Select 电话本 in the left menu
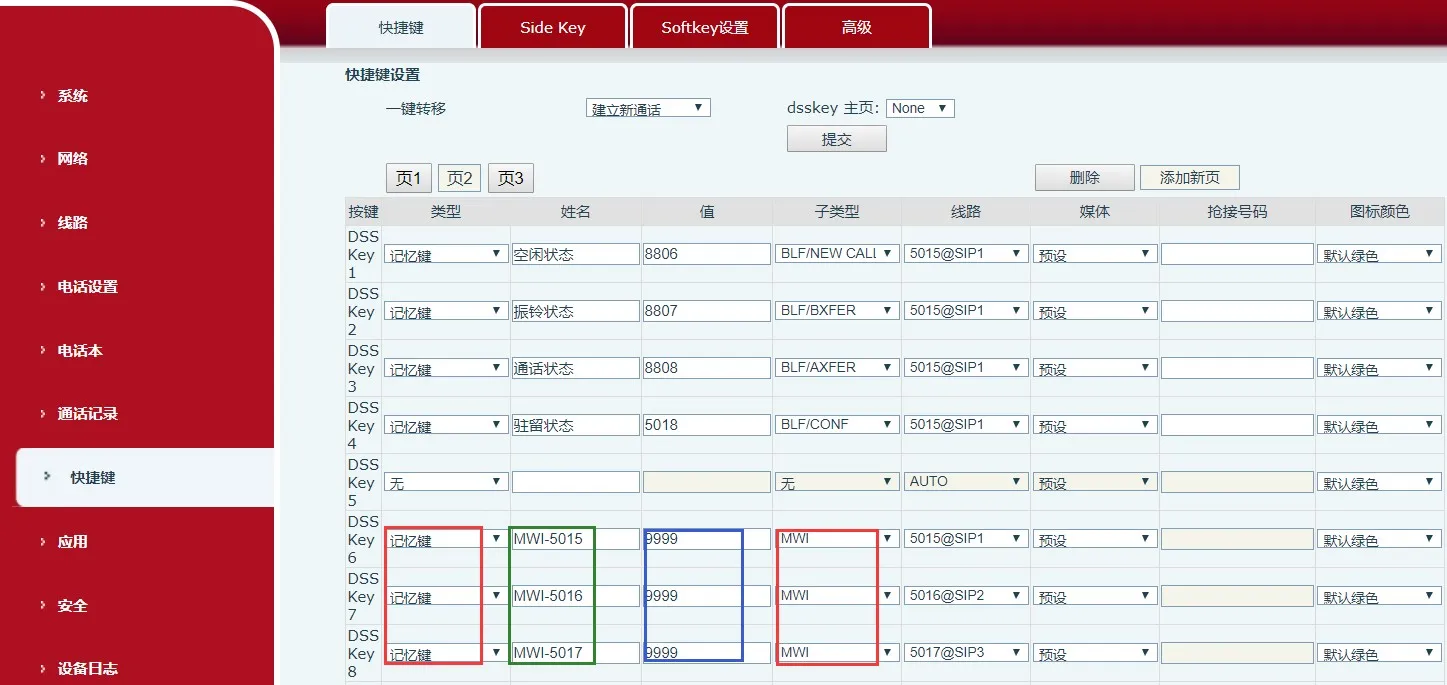Image resolution: width=1447 pixels, height=685 pixels. tap(80, 351)
